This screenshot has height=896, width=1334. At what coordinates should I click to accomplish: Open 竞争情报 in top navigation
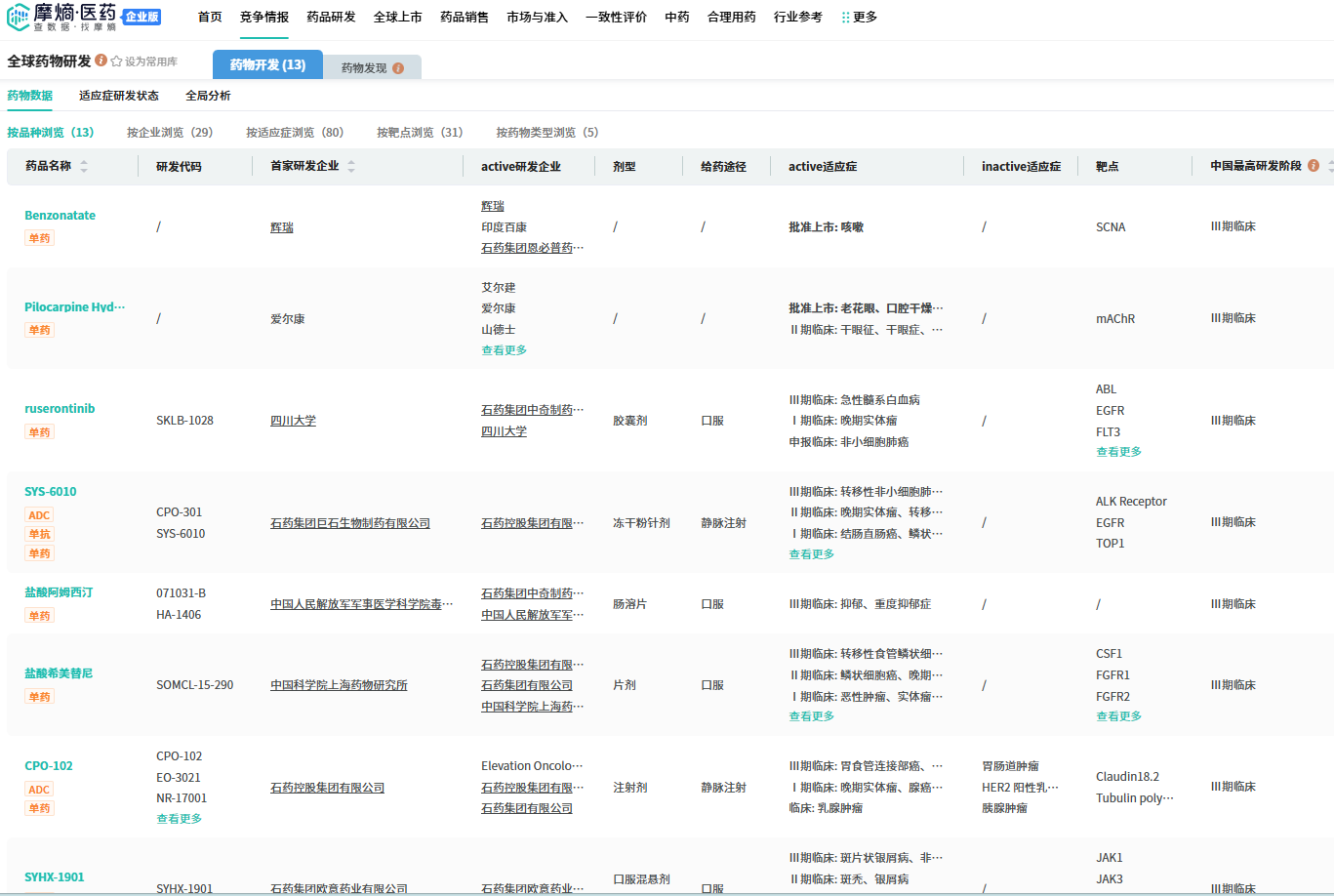click(x=263, y=18)
